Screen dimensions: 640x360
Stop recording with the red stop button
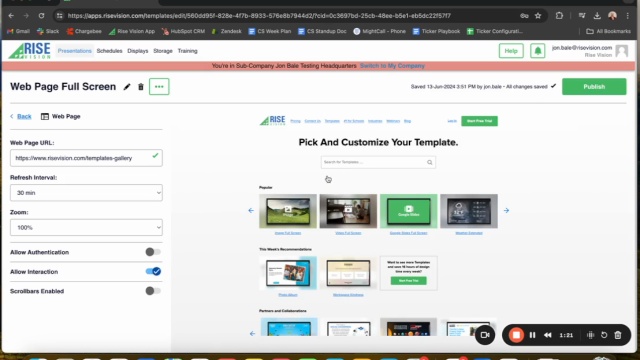point(516,335)
